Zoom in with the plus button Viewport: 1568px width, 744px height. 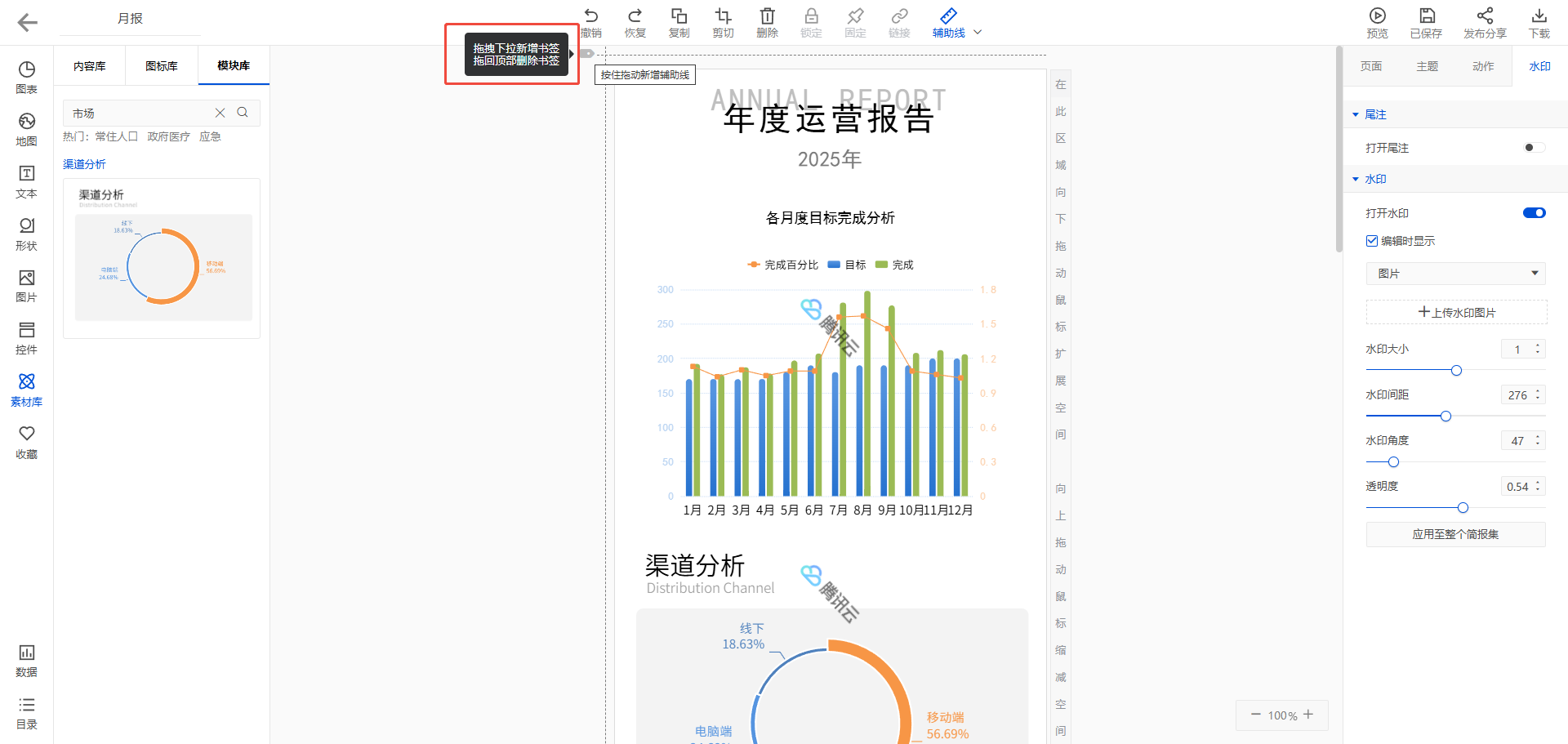point(1308,715)
